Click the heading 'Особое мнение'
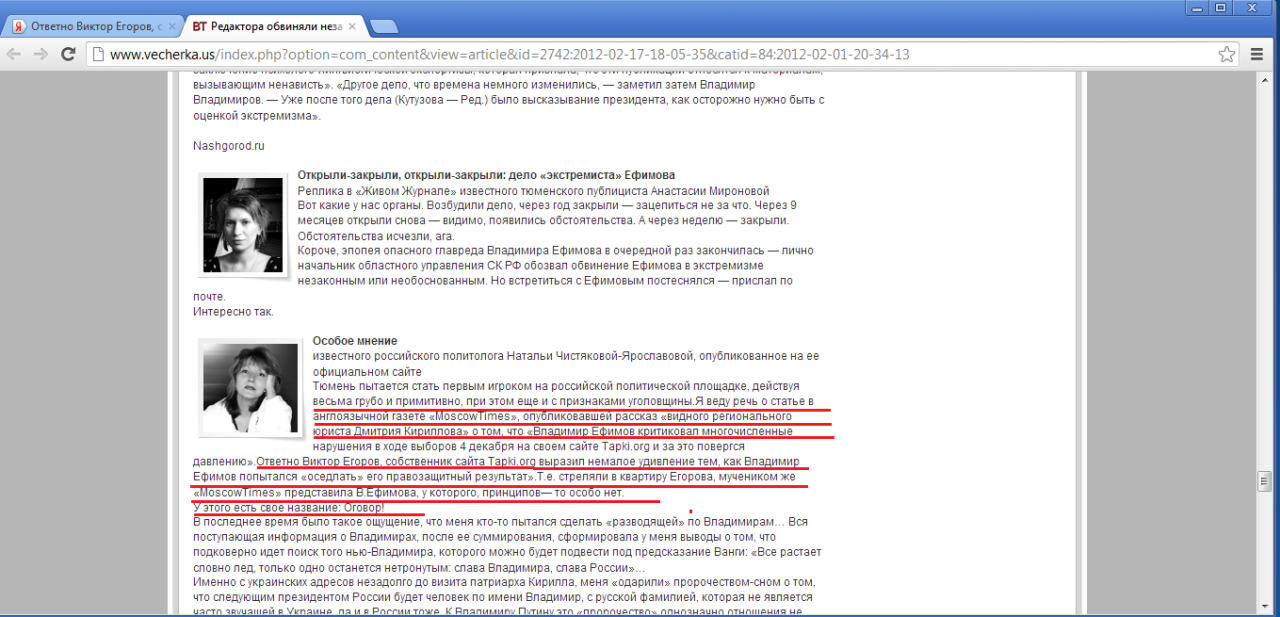The height and width of the screenshot is (617, 1280). point(355,341)
